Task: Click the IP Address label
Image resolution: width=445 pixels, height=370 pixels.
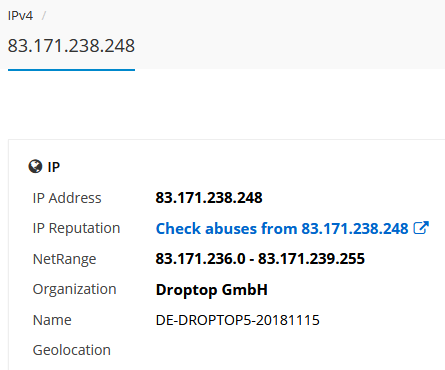Action: 67,198
